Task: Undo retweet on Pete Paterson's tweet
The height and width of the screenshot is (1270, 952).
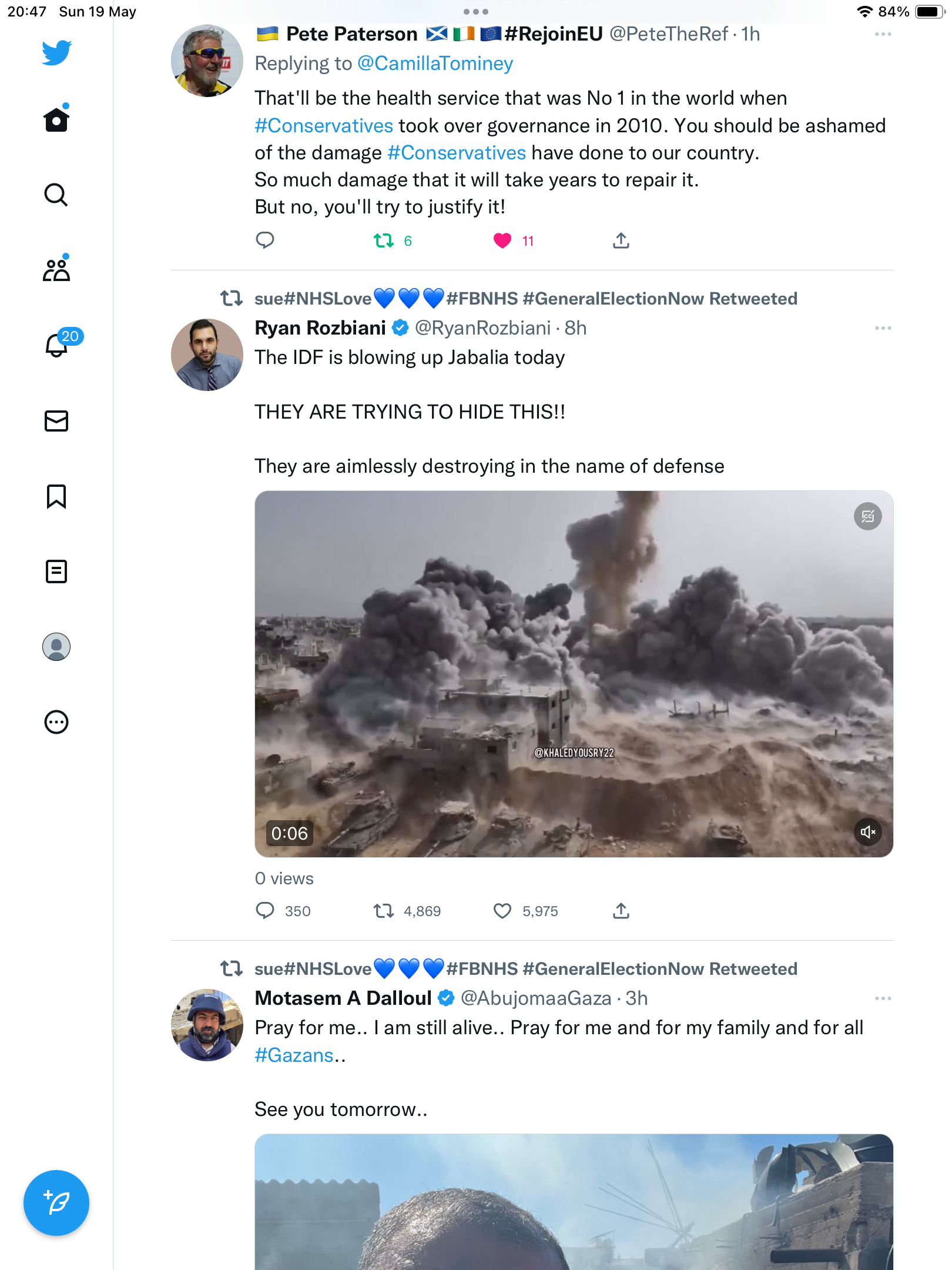Action: (384, 240)
